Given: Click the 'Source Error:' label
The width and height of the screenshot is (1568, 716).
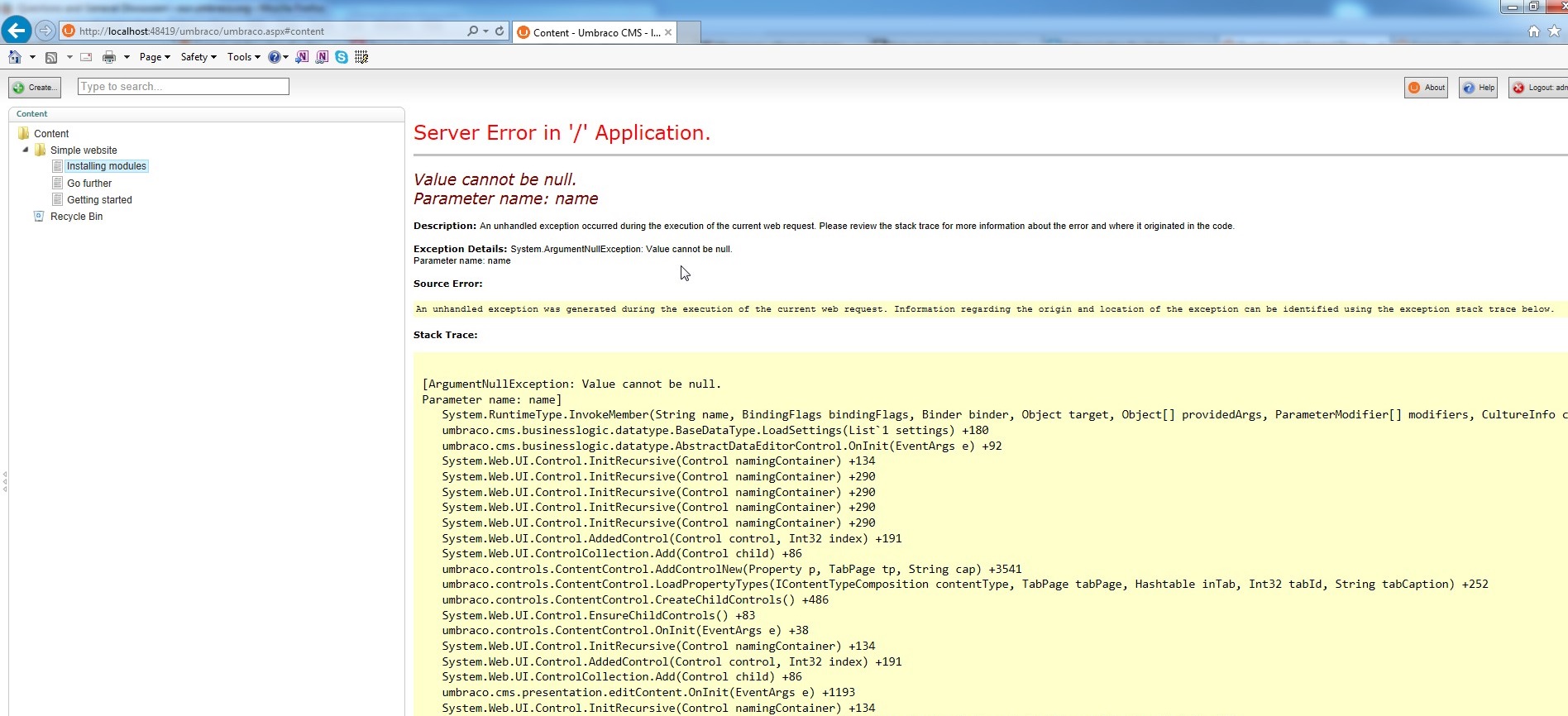Looking at the screenshot, I should click(x=447, y=284).
